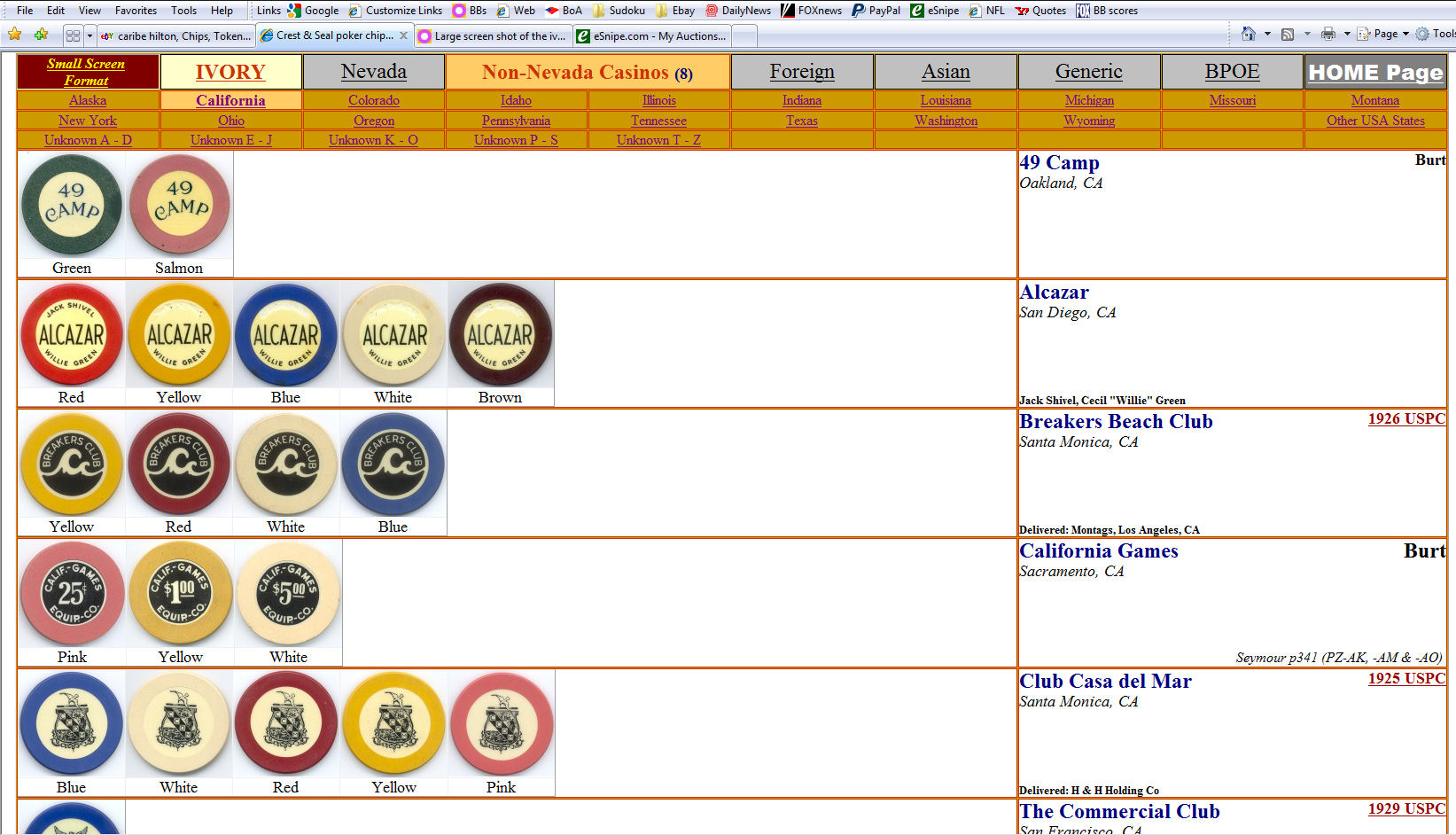Image resolution: width=1456 pixels, height=835 pixels.
Task: Return to HOME Page button
Action: pyautogui.click(x=1375, y=72)
